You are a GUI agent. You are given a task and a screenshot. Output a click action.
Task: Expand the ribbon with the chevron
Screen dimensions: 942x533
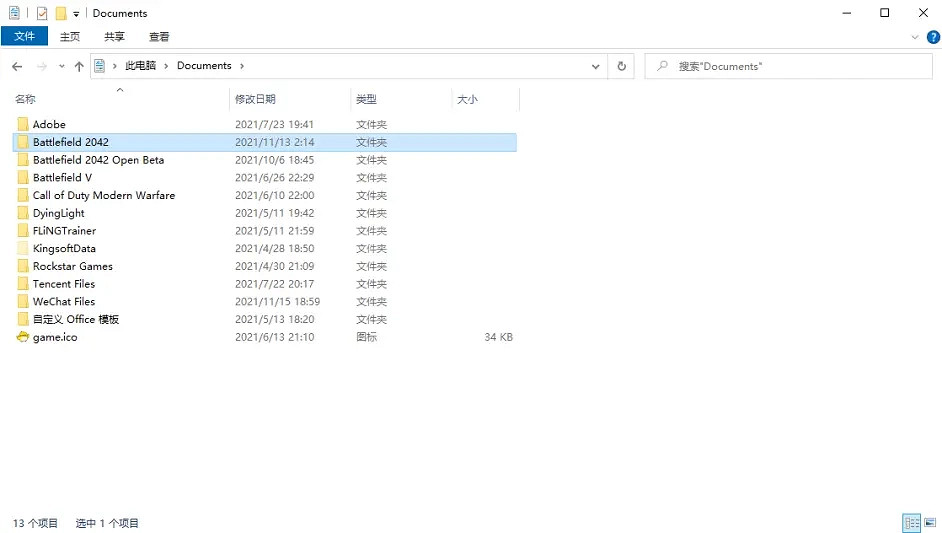pos(914,37)
